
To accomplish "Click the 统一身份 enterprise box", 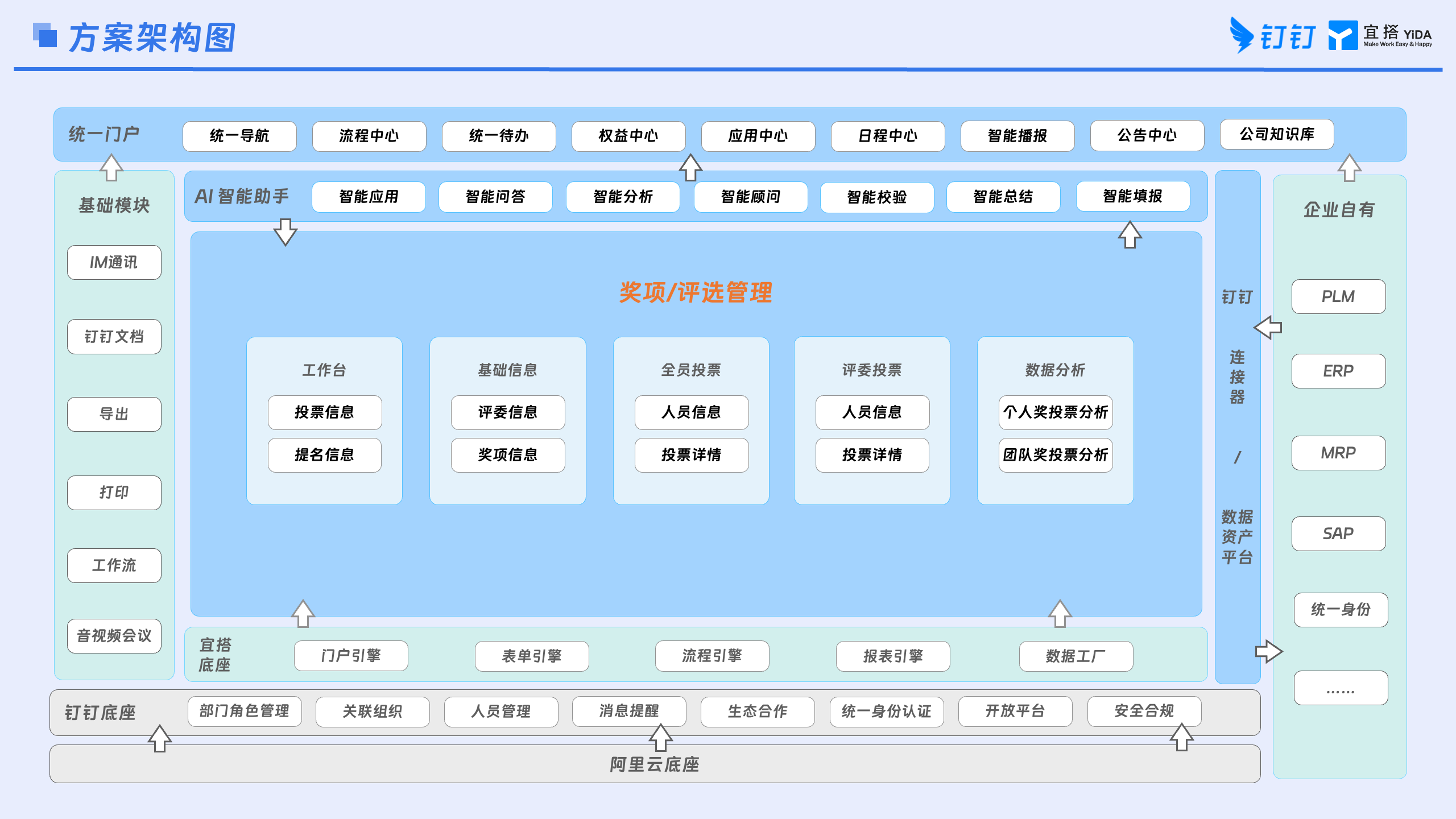I will point(1341,610).
